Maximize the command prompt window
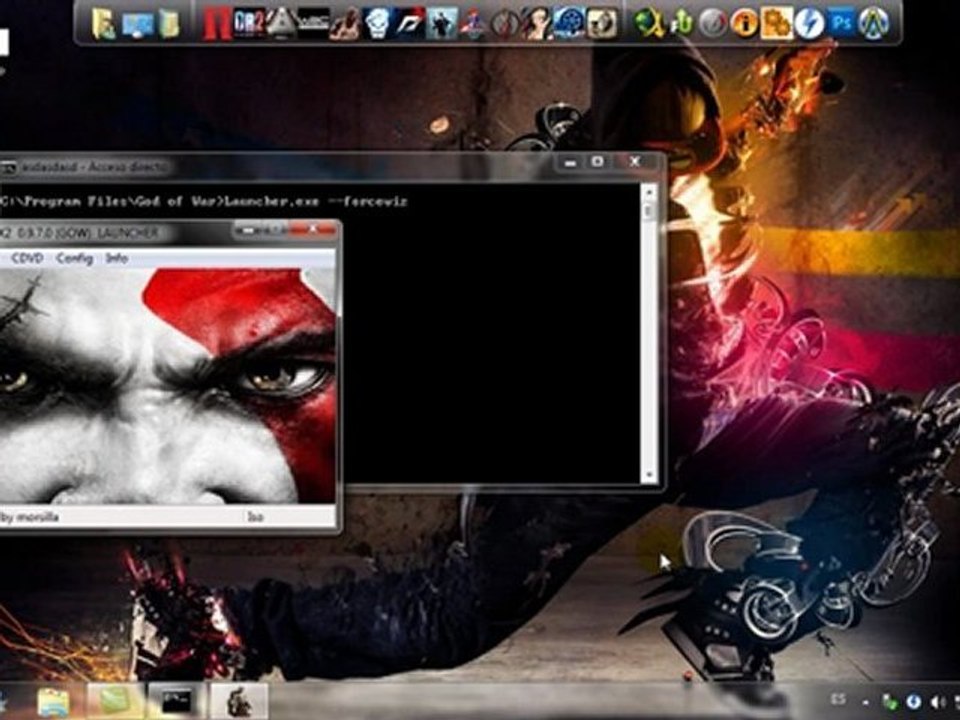This screenshot has height=720, width=960. click(x=598, y=162)
